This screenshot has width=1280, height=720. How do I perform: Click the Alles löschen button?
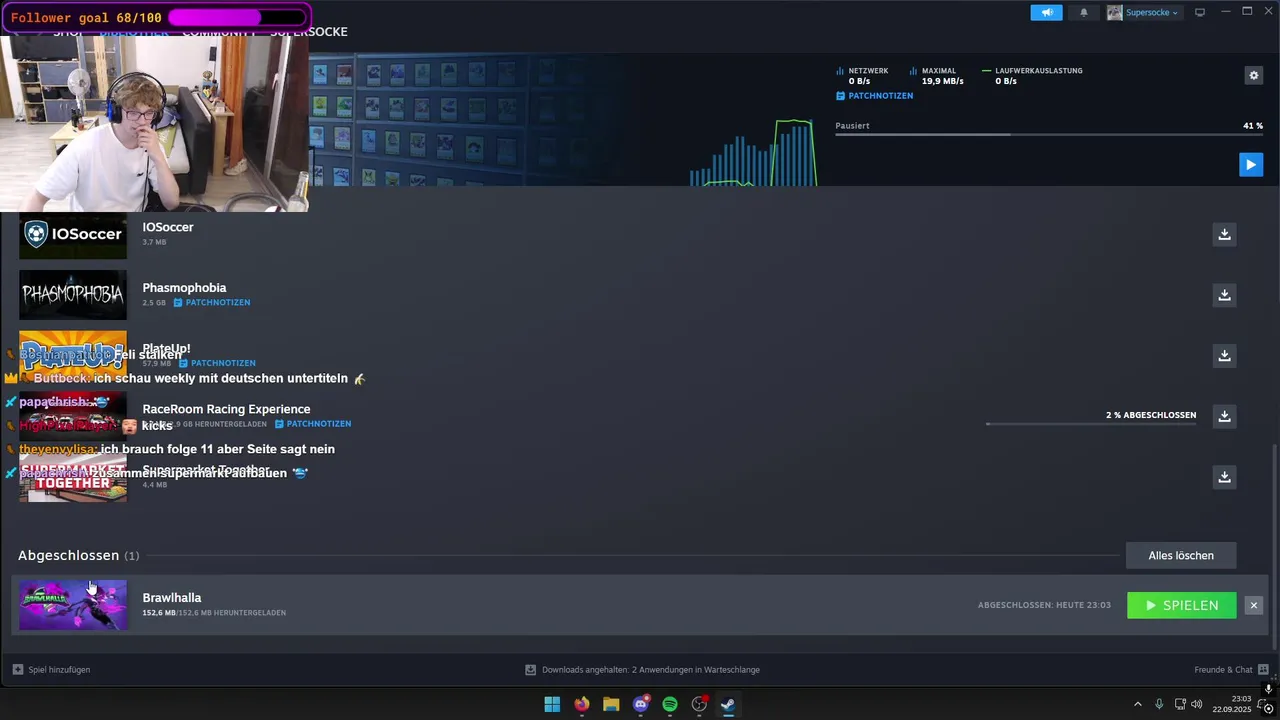[x=1181, y=555]
